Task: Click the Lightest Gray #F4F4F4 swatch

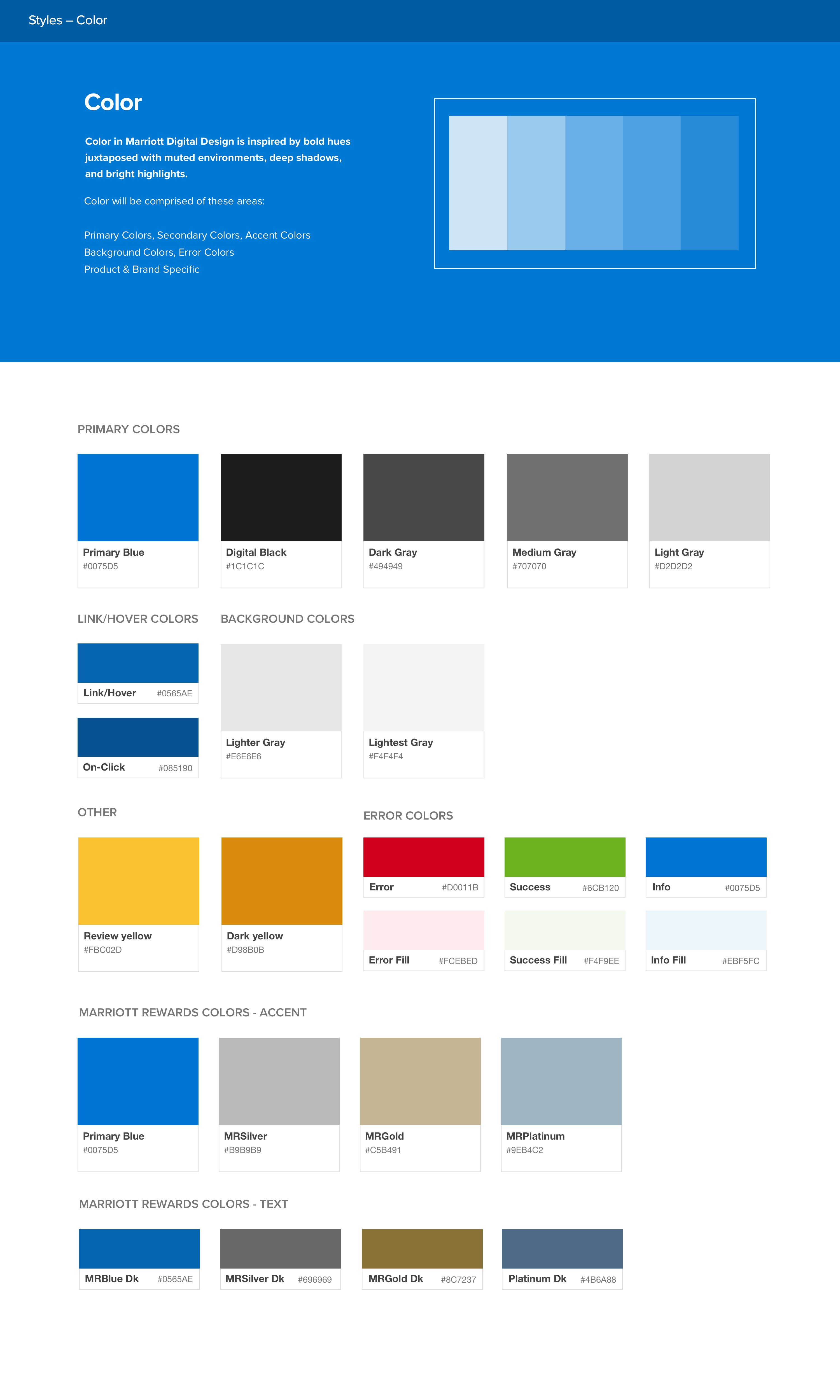Action: click(x=423, y=687)
